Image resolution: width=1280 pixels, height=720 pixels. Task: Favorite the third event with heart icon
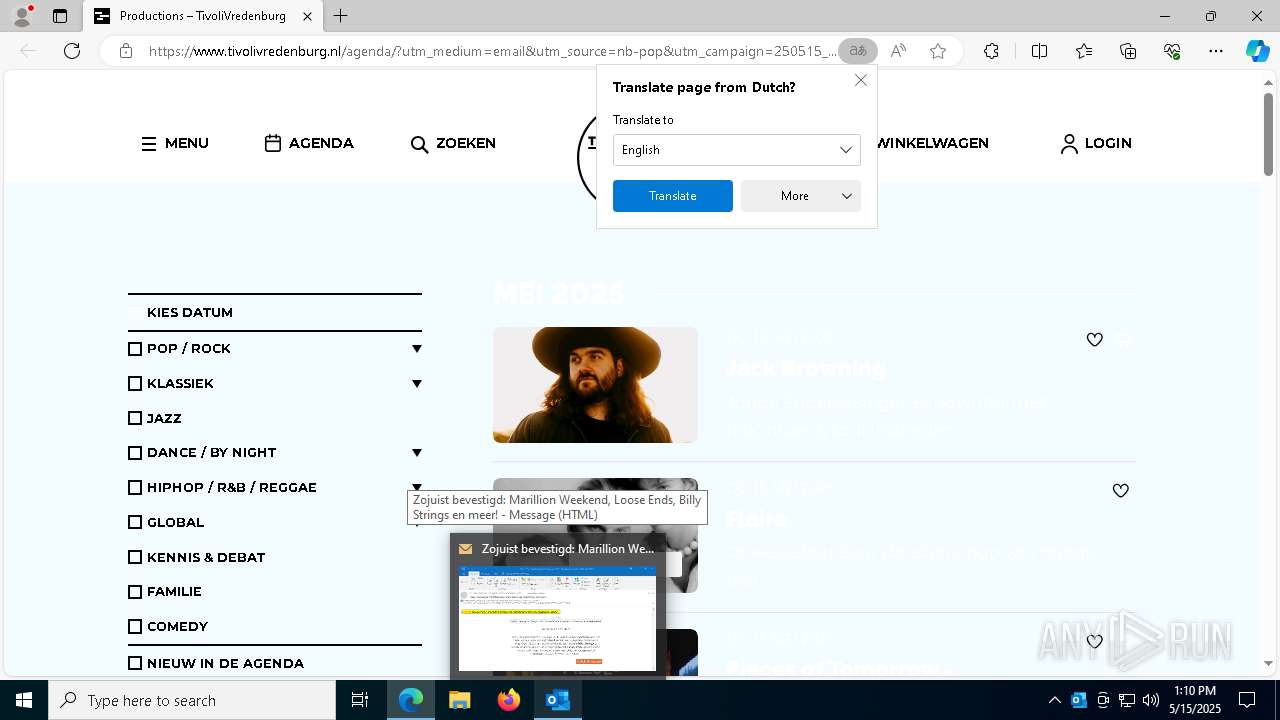coord(1095,641)
